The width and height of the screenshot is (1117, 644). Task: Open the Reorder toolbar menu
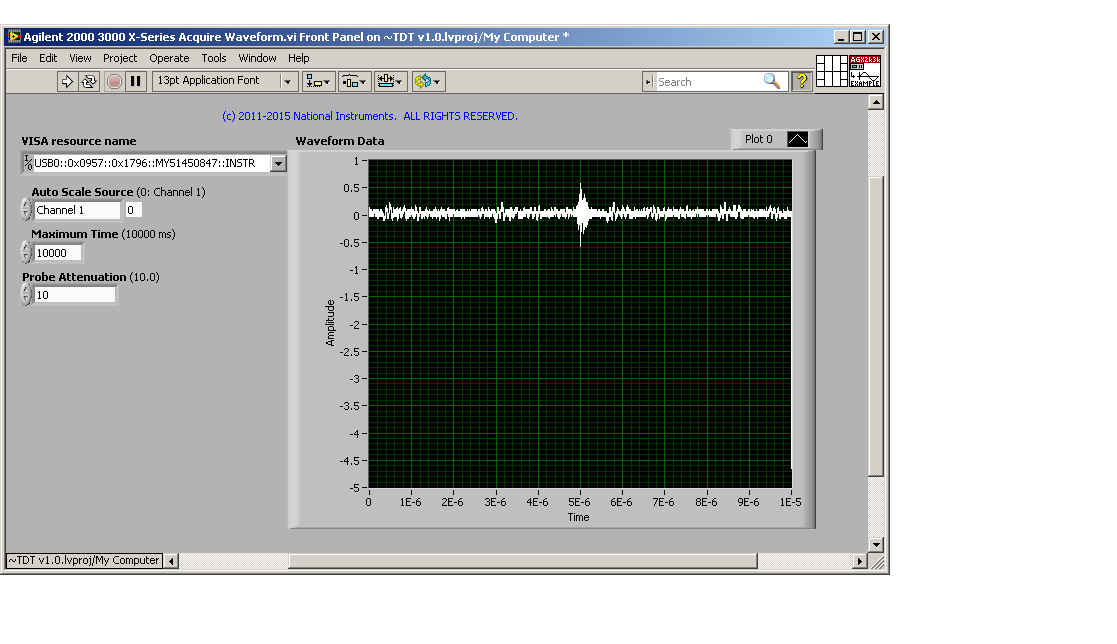pos(428,81)
